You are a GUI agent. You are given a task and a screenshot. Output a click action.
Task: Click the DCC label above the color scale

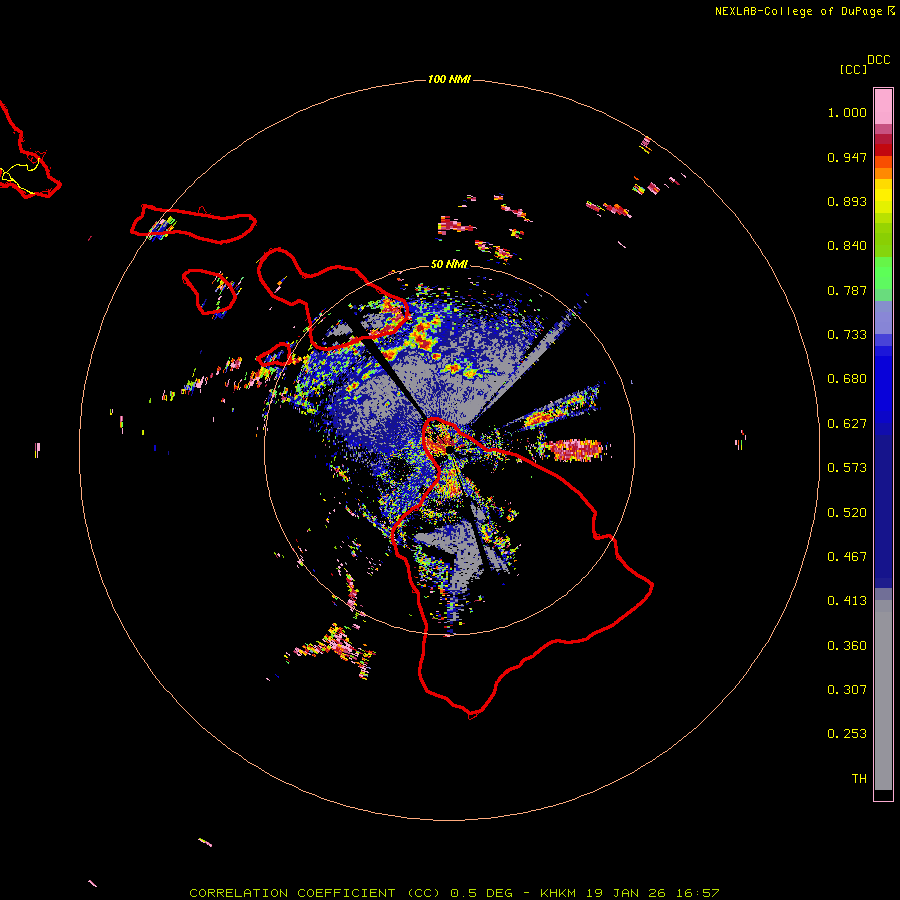tap(879, 60)
